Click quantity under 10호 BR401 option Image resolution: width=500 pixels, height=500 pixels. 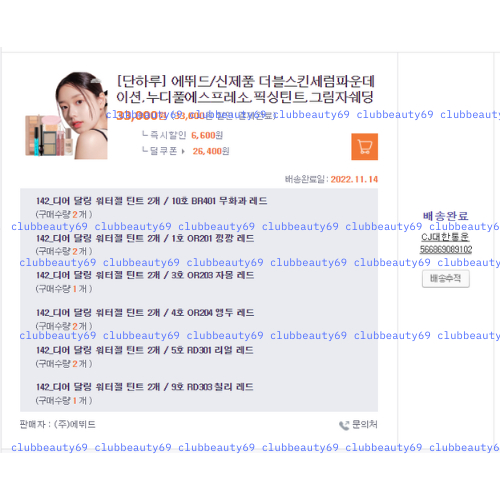64,214
